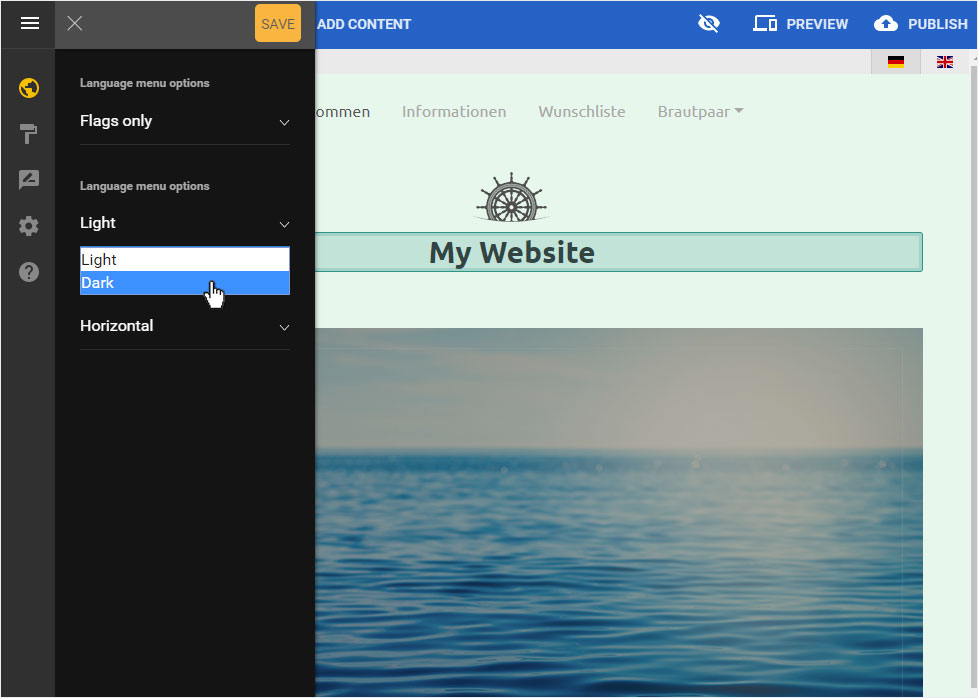Screen dimensions: 978x698
Task: Open the help question mark icon
Action: [29, 272]
